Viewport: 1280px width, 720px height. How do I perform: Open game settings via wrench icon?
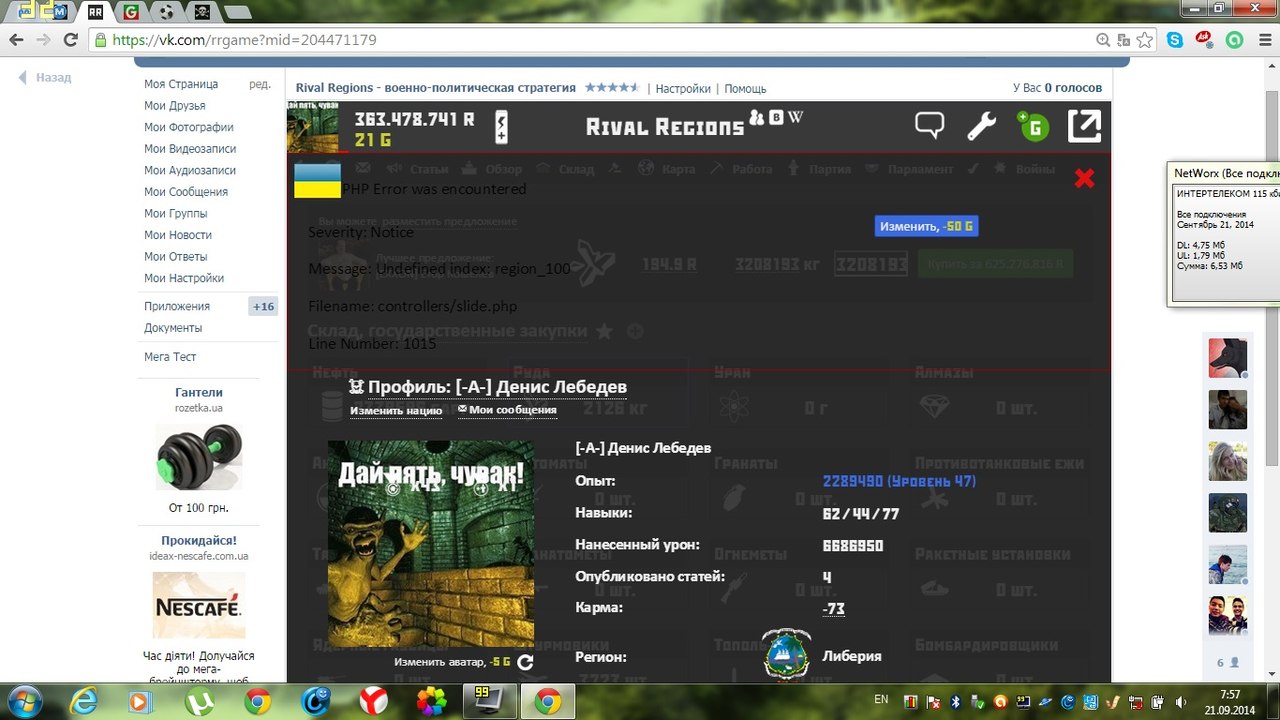[x=981, y=126]
